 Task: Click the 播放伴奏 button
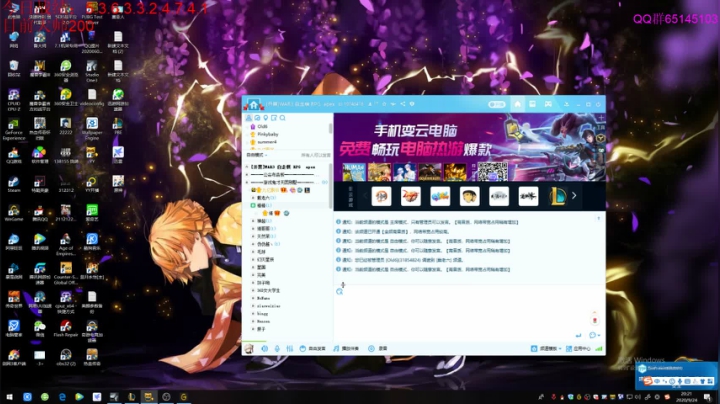tap(346, 348)
